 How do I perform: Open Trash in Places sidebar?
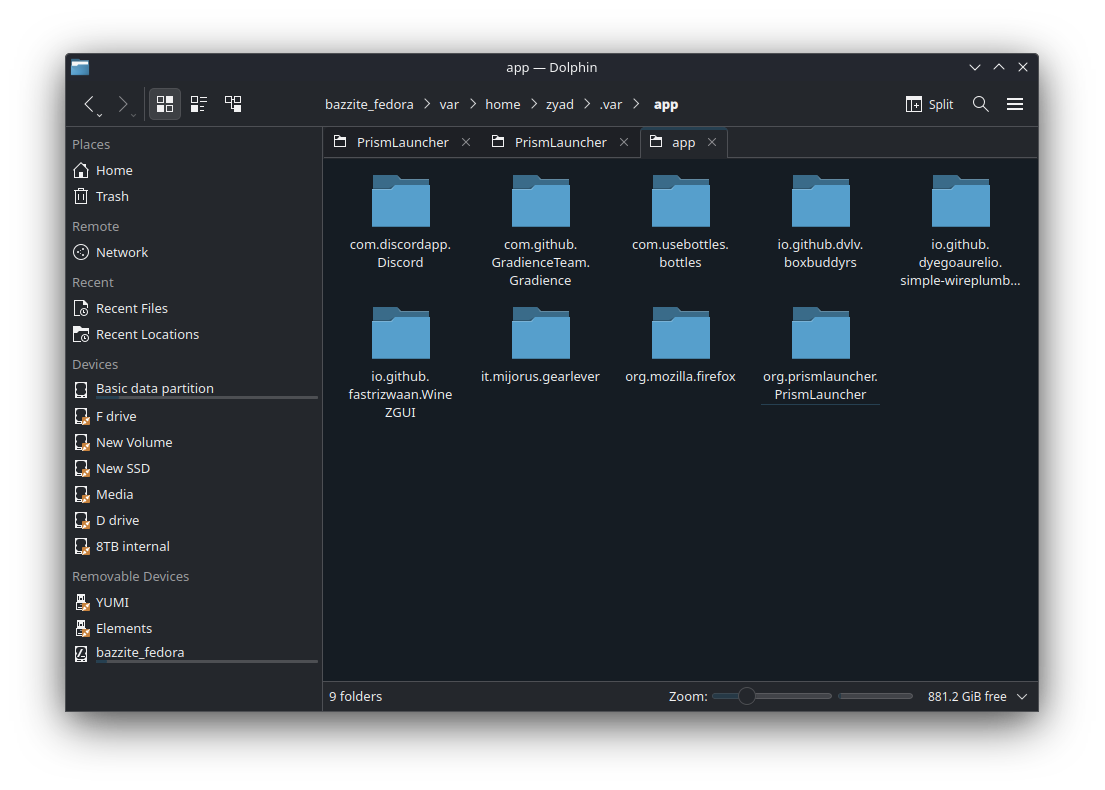click(x=194, y=197)
